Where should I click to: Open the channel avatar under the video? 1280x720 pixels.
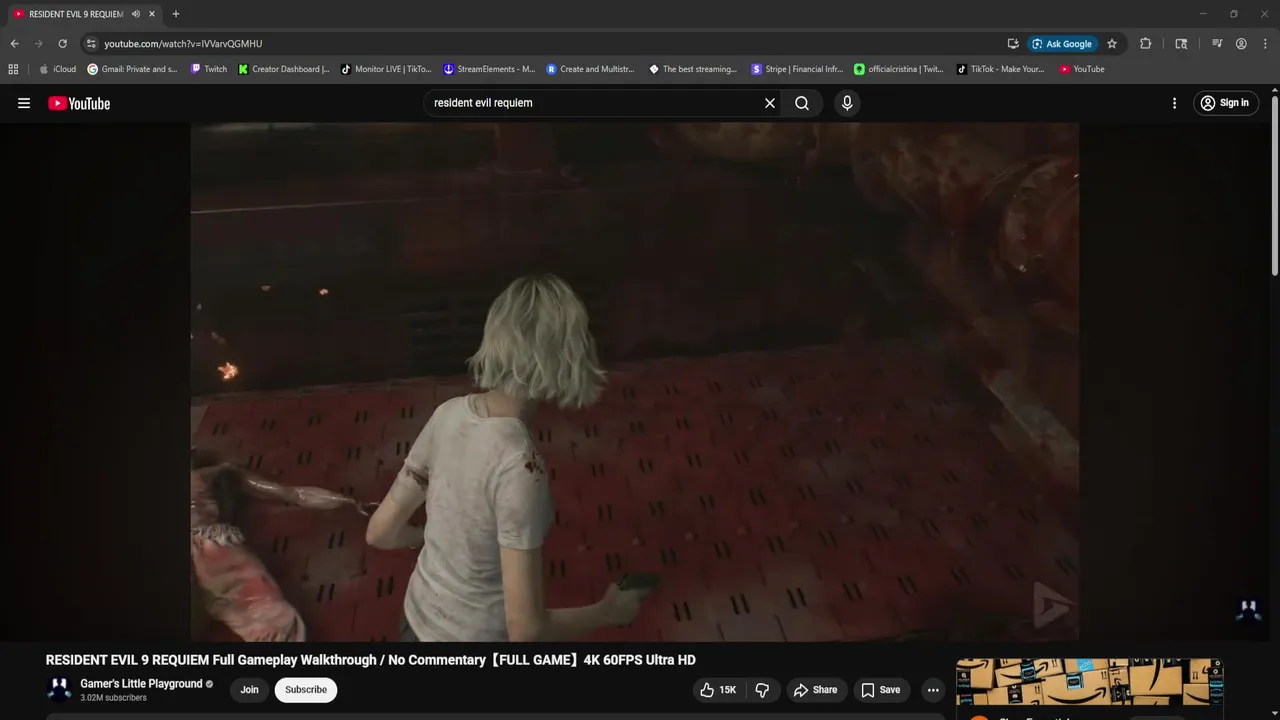click(60, 689)
